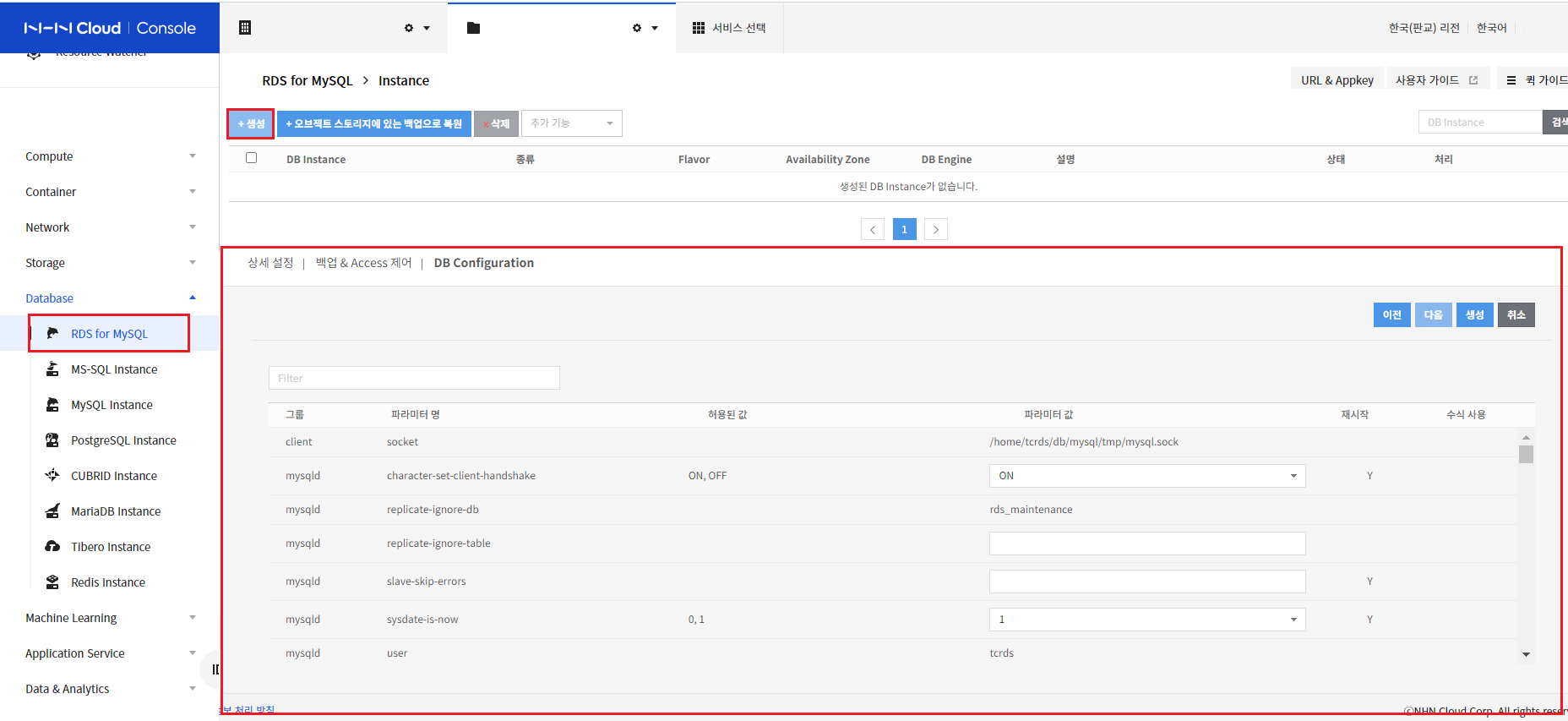
Task: Click the parameter Filter field
Action: point(414,378)
